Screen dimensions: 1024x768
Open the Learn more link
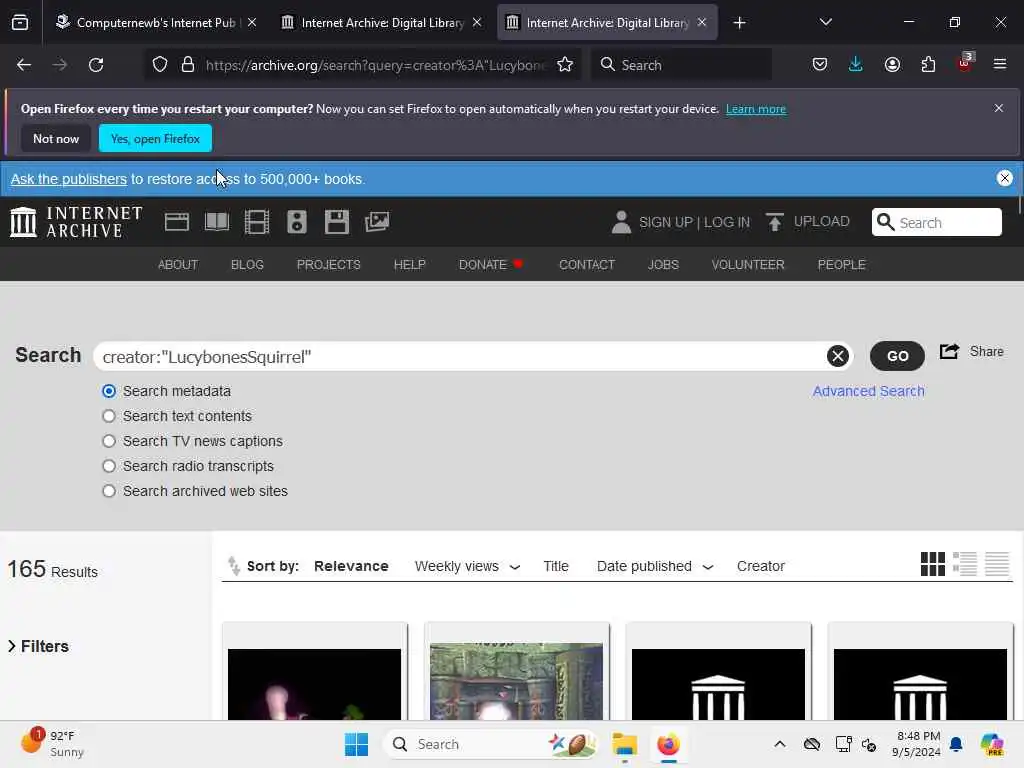pyautogui.click(x=756, y=109)
